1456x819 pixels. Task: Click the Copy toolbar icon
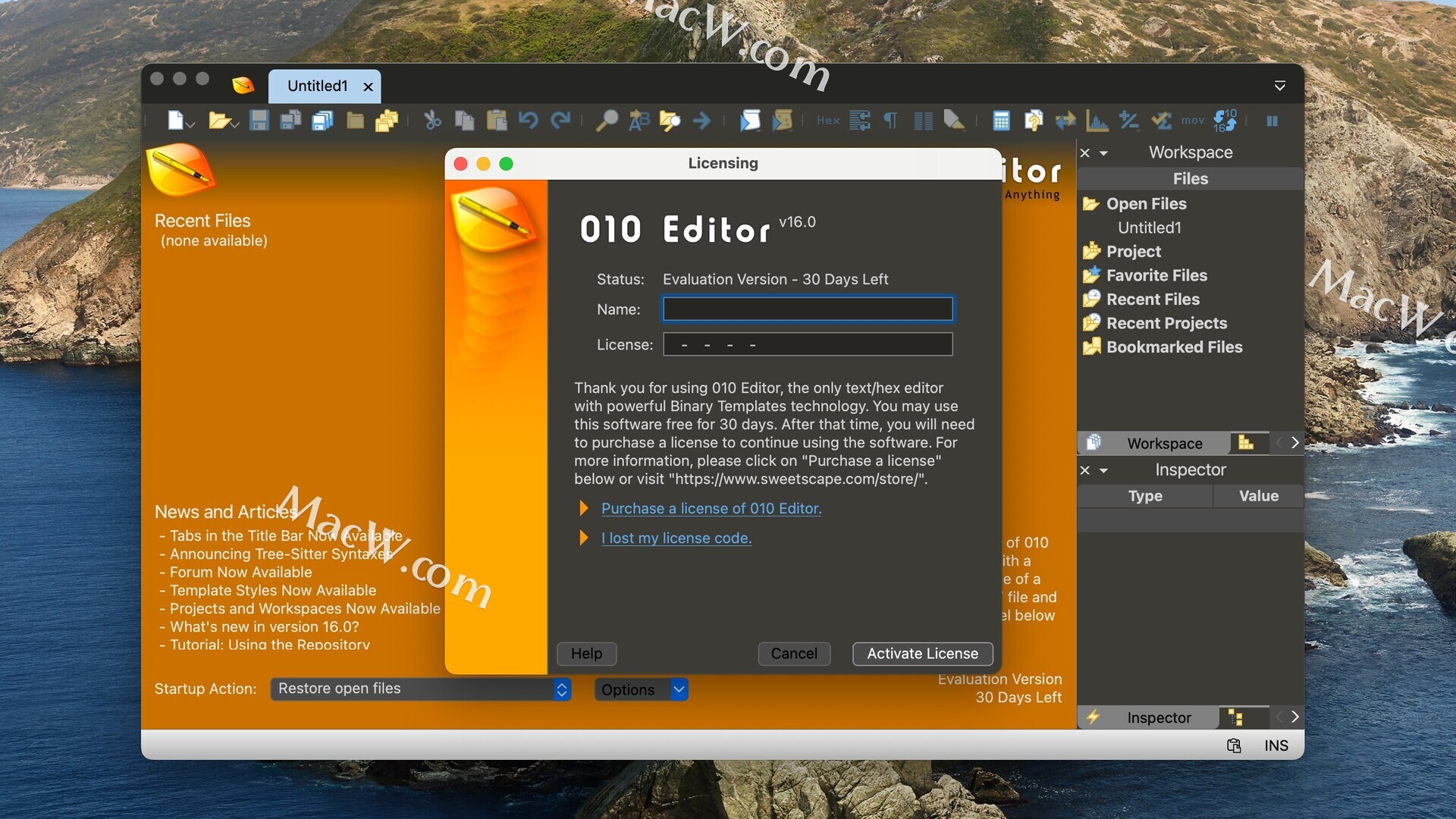(465, 121)
